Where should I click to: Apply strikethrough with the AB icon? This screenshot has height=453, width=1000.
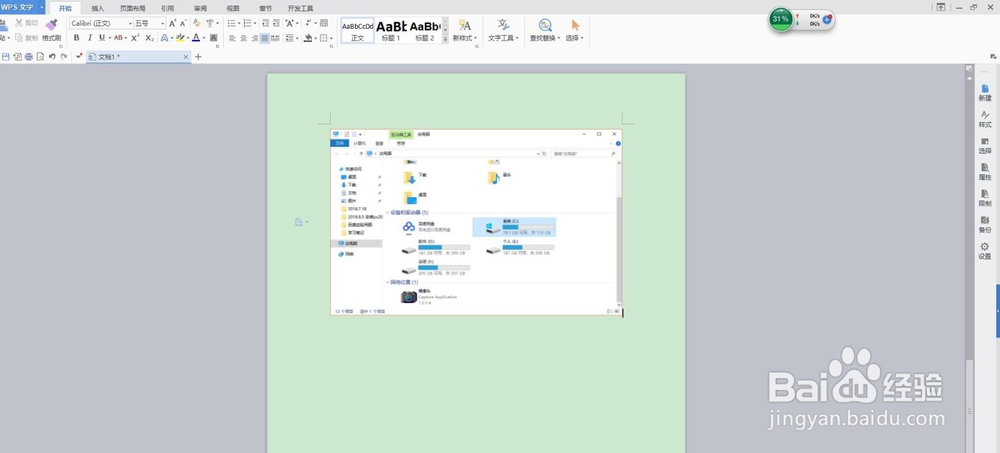[118, 38]
